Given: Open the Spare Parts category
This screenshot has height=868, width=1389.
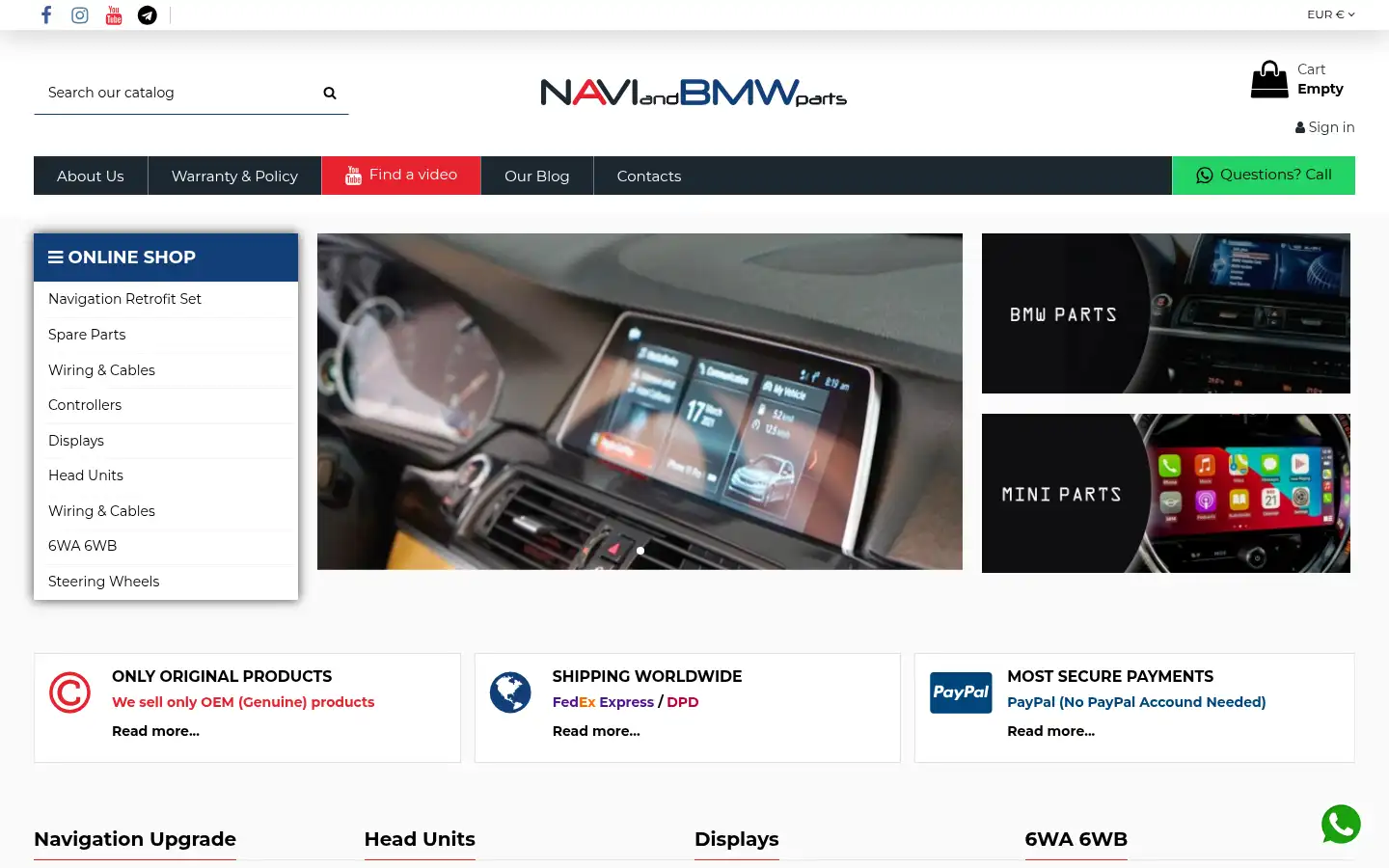Looking at the screenshot, I should tap(87, 335).
